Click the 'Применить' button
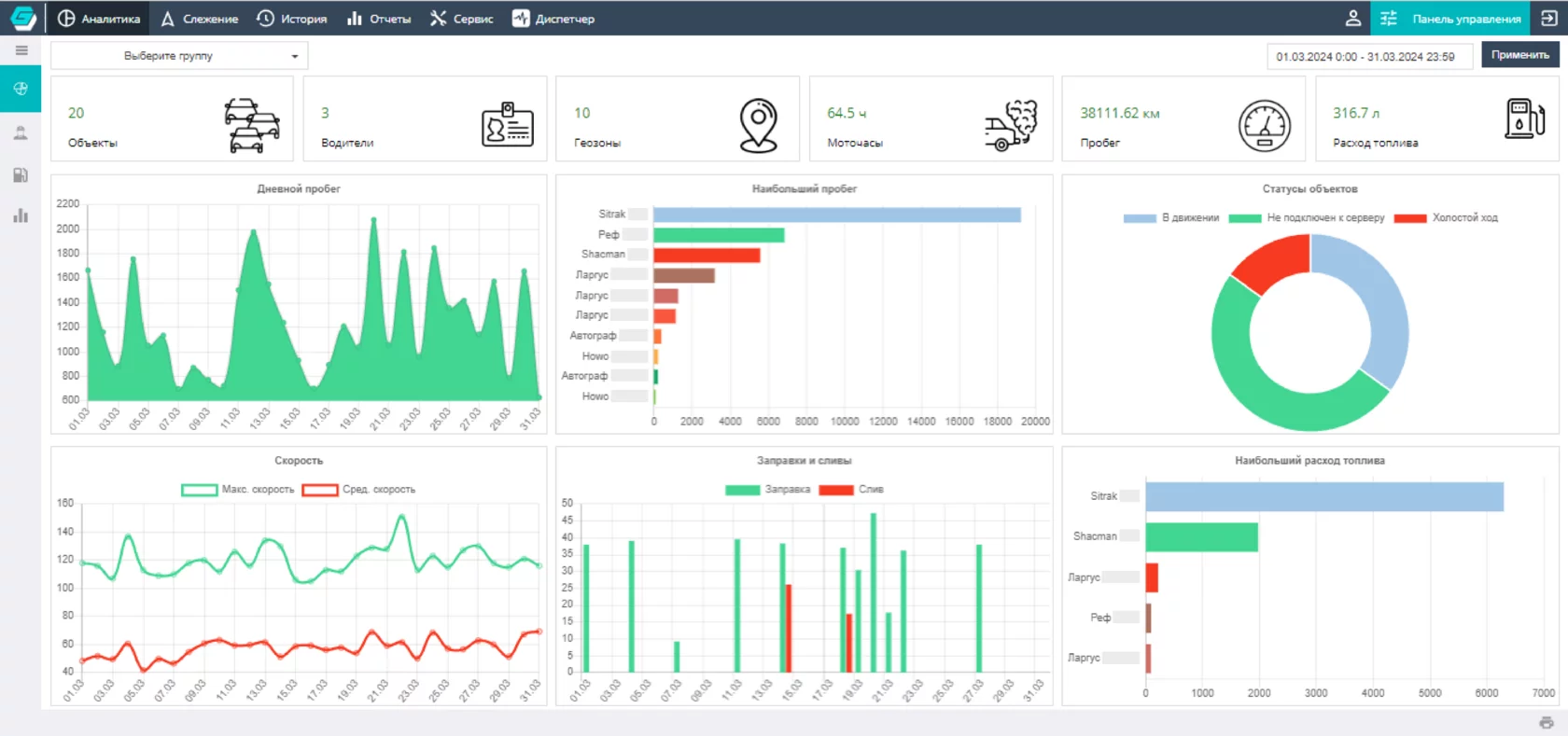Viewport: 1568px width, 736px height. coord(1519,55)
